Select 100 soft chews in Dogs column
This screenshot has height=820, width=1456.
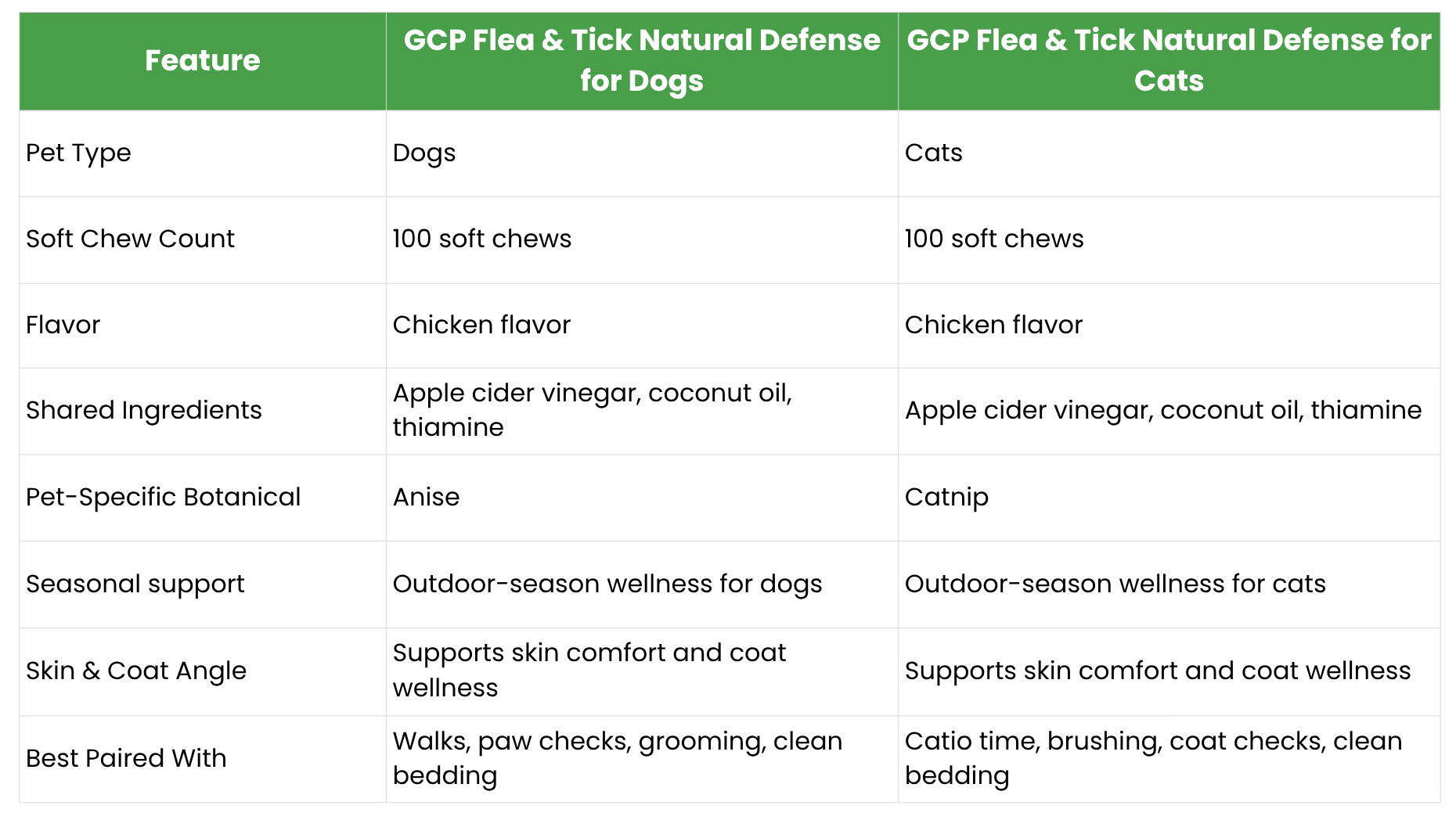642,239
